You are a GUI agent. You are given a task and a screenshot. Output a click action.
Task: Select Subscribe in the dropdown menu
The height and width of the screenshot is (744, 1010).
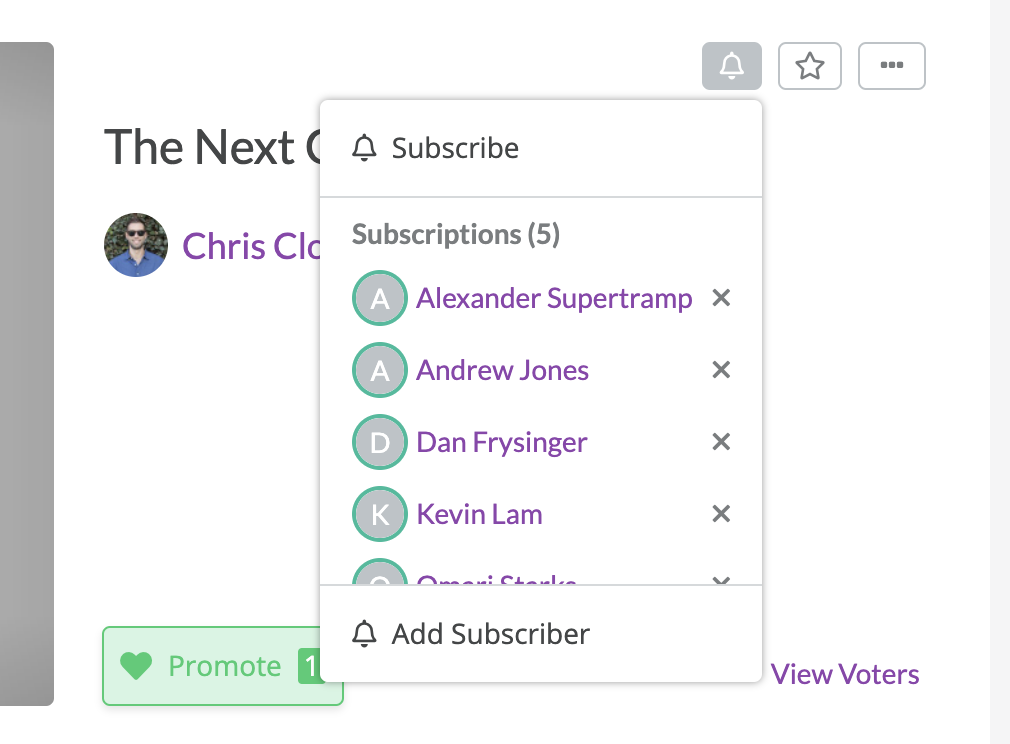click(541, 148)
